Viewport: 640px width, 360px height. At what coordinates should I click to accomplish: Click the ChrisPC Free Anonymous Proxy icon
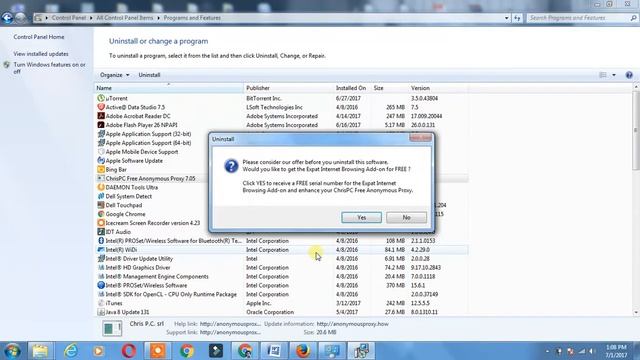(x=101, y=178)
